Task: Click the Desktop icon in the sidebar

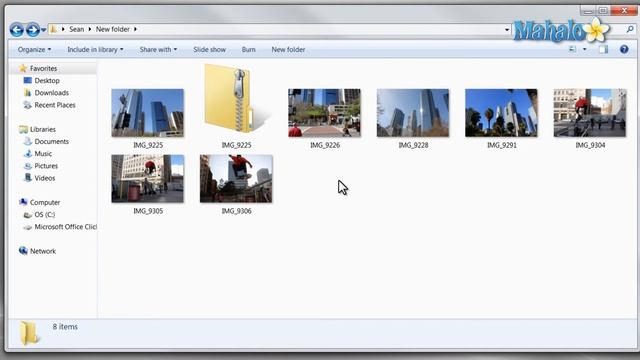Action: pos(27,80)
